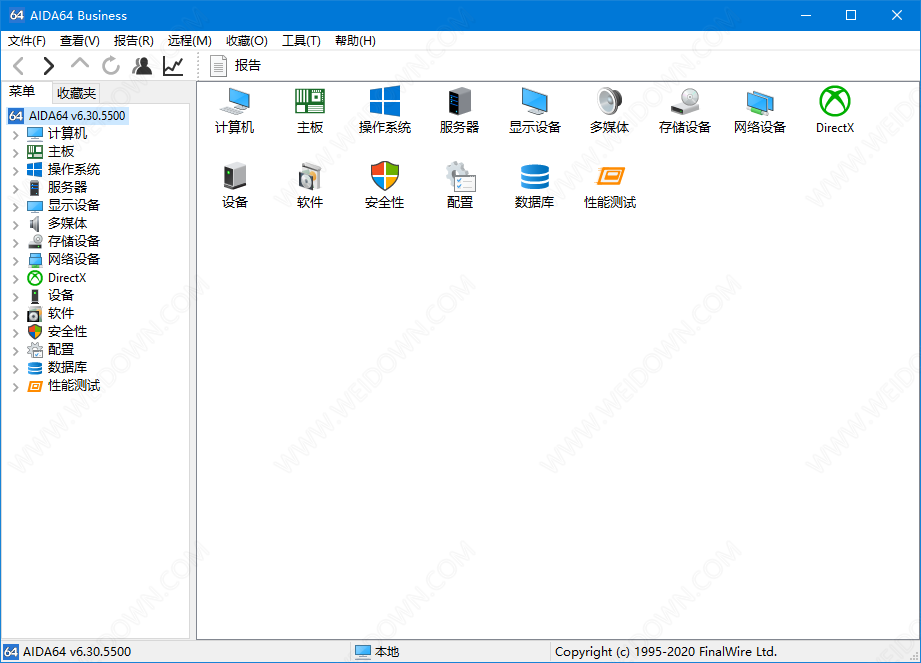921x663 pixels.
Task: Click the 报告 toolbar button label
Action: click(247, 65)
